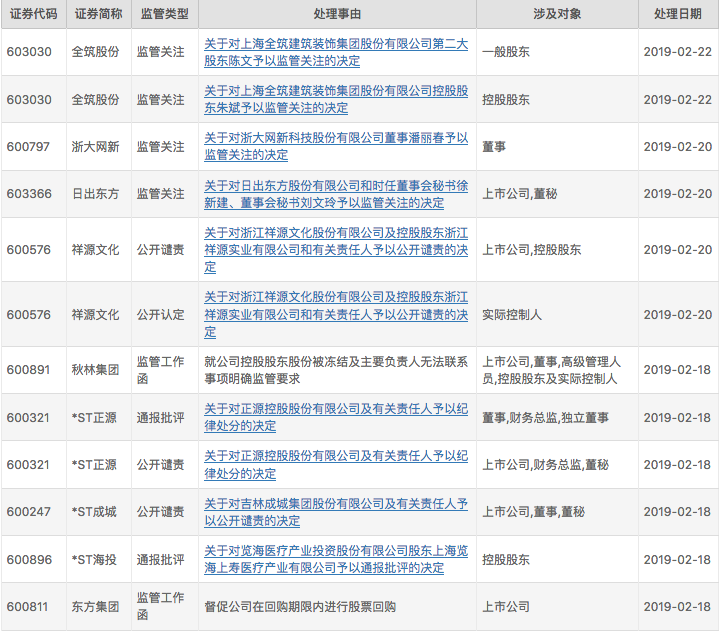Click 监管工作函 in the 秋林集团 row
The width and height of the screenshot is (721, 631).
pos(160,370)
